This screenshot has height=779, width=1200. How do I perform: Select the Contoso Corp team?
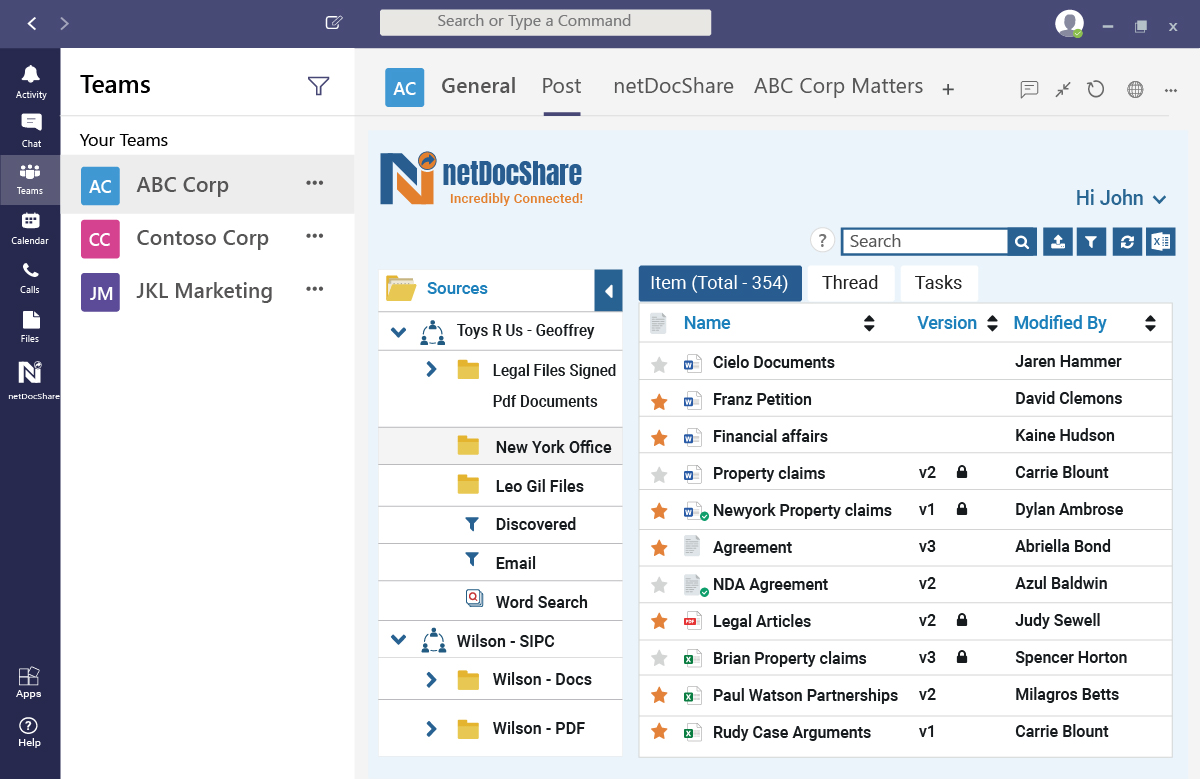pyautogui.click(x=207, y=238)
